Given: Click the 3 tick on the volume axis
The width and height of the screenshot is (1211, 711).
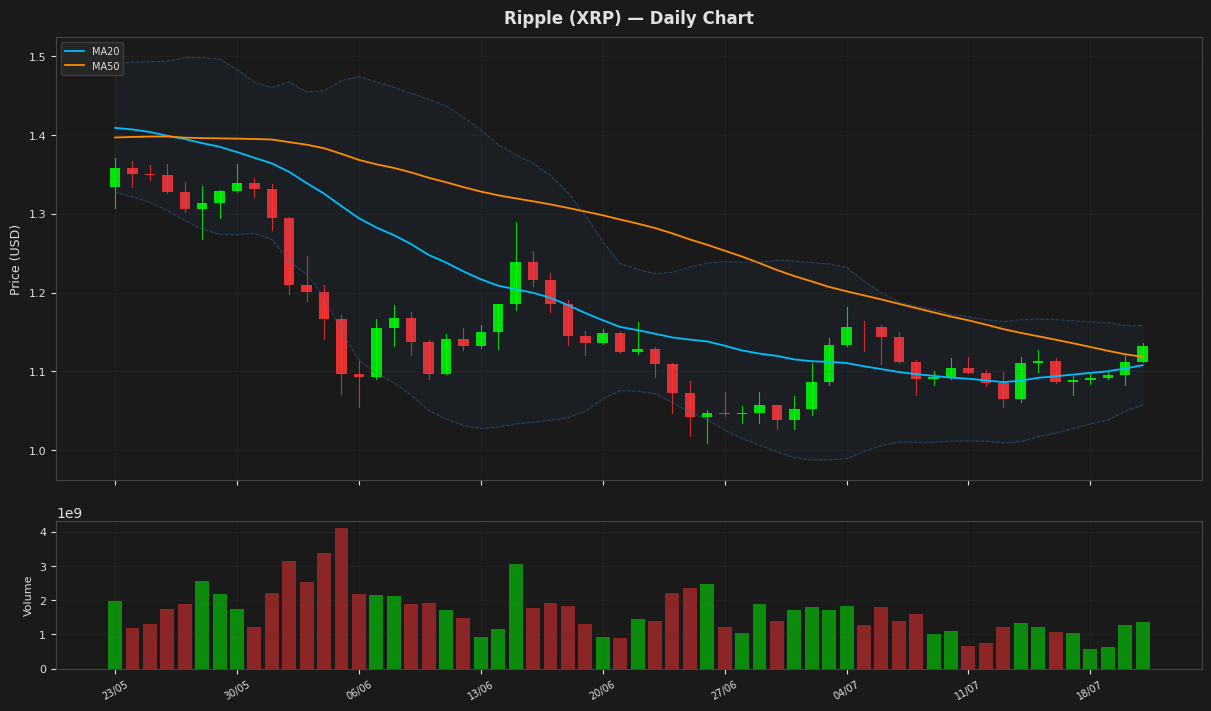Looking at the screenshot, I should [42, 567].
